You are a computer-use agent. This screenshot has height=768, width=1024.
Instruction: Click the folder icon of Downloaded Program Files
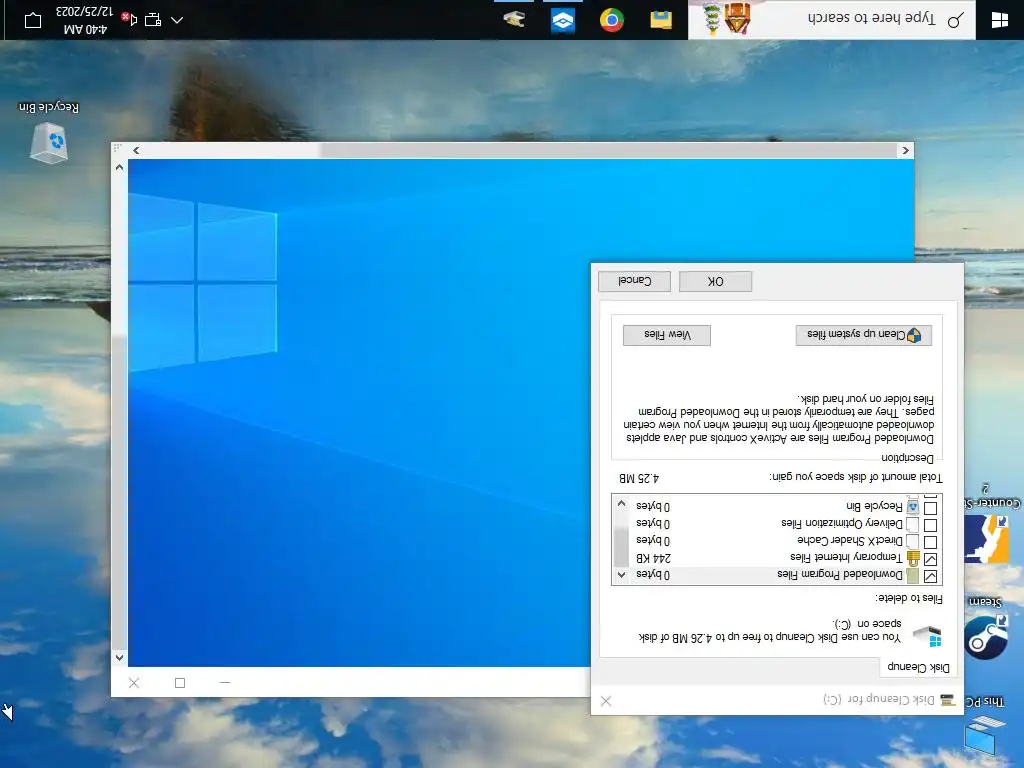click(x=912, y=575)
